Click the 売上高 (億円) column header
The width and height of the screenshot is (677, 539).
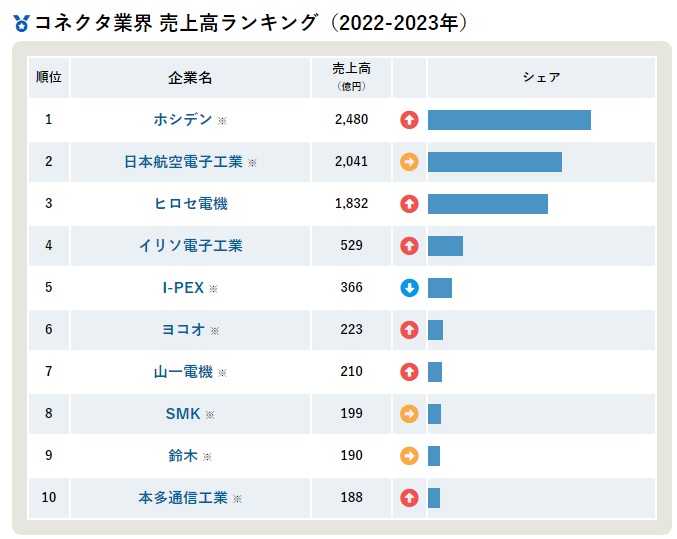point(351,78)
